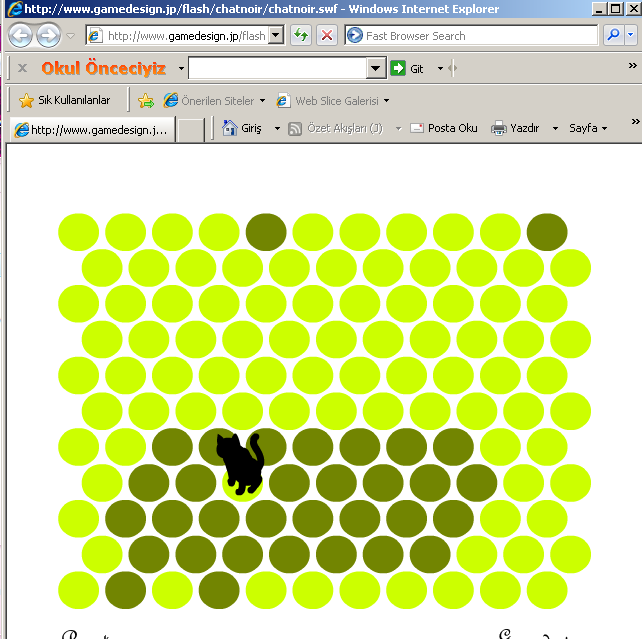
Task: Go forward with the Forward arrow button
Action: pos(48,36)
